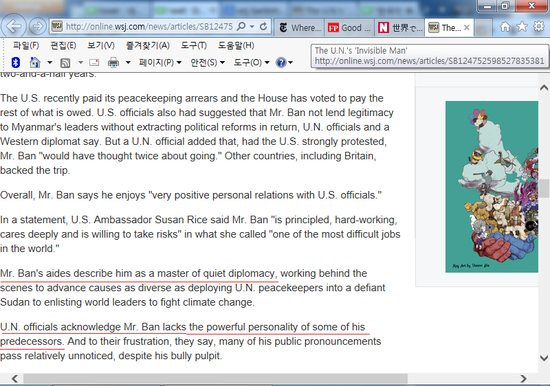Screen dimensions: 550x386
Task: Click the RSS feeds icon
Action: pos(65,63)
